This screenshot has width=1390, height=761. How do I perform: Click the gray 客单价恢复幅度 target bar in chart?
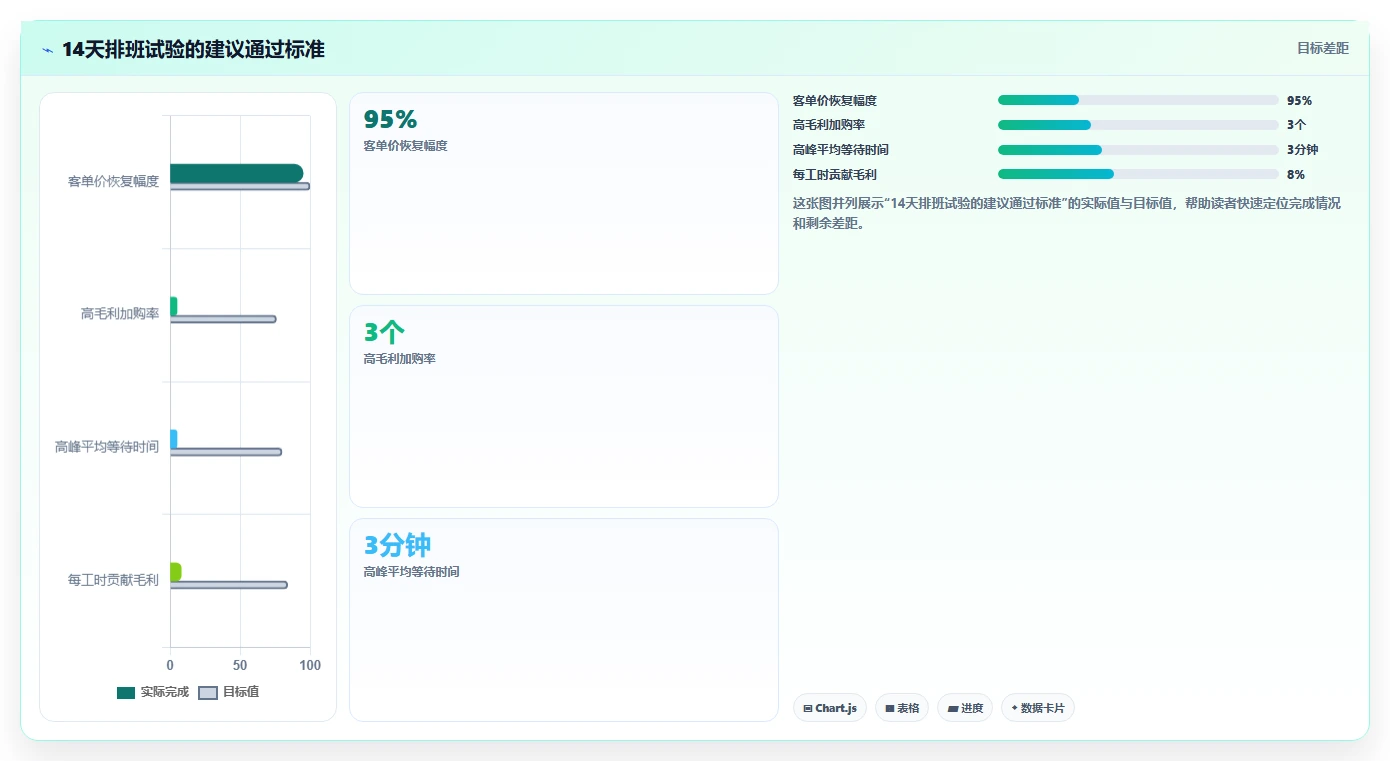240,186
